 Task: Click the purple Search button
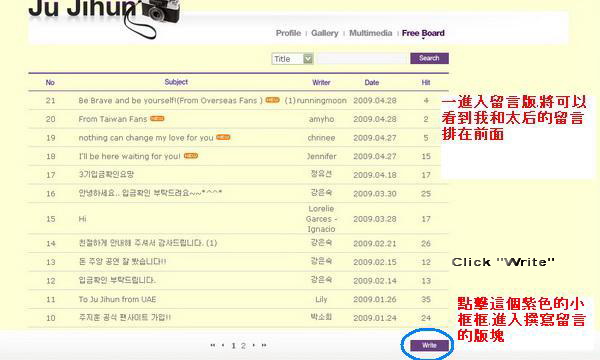pos(429,58)
